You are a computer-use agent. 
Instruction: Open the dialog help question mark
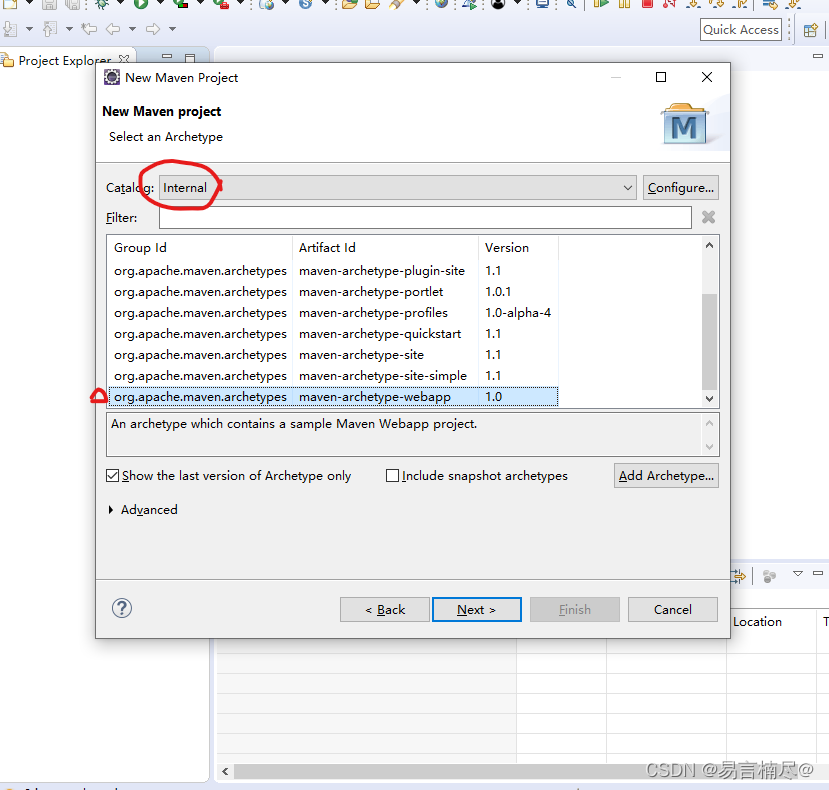[122, 608]
